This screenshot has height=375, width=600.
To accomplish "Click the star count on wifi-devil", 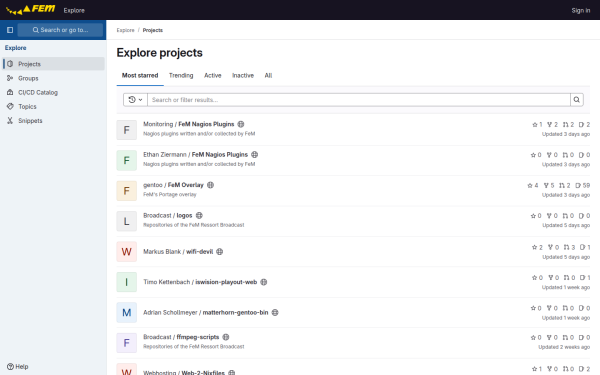I will click(537, 247).
